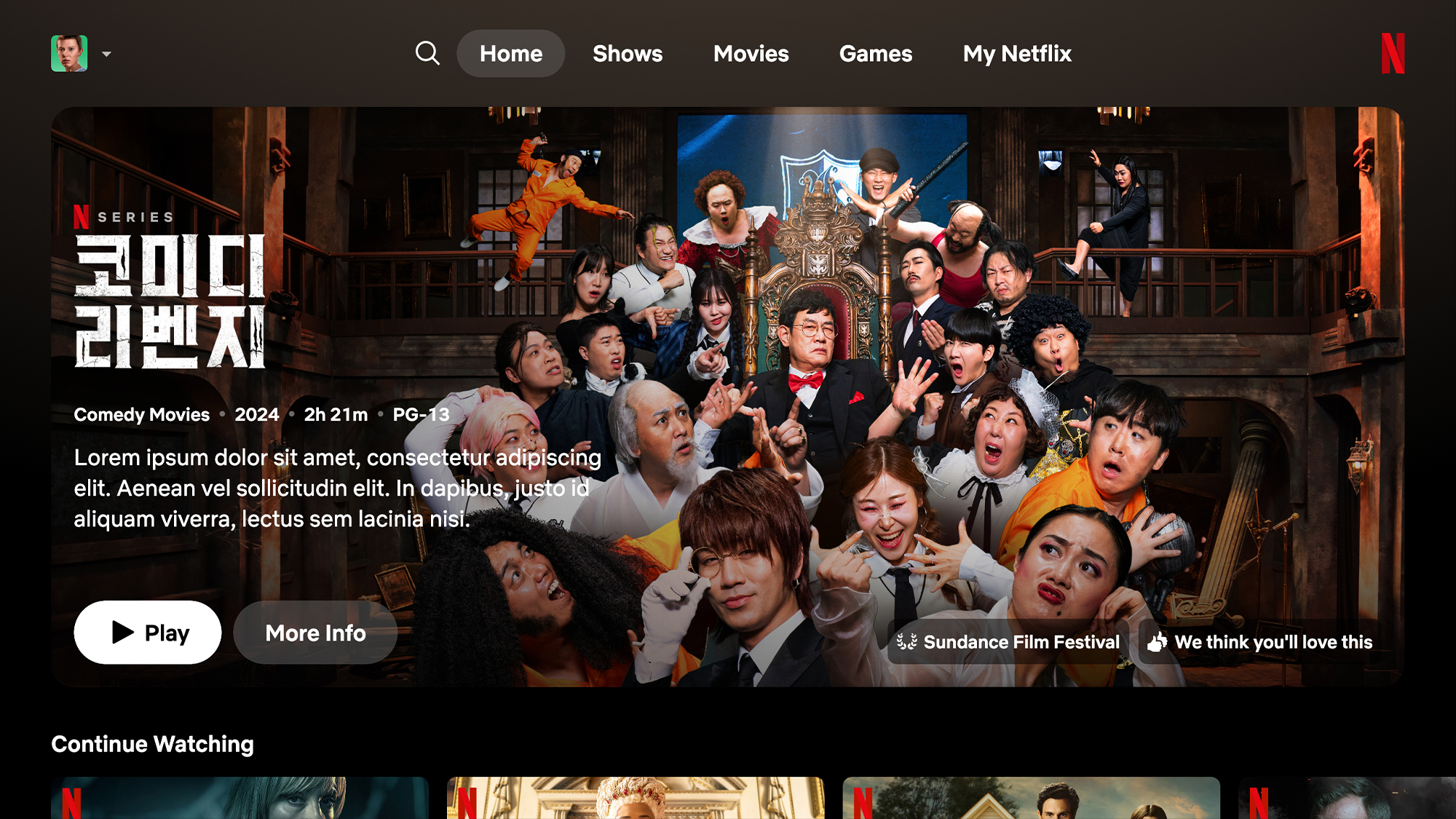Switch to the Shows tab
The image size is (1456, 819).
[x=628, y=53]
